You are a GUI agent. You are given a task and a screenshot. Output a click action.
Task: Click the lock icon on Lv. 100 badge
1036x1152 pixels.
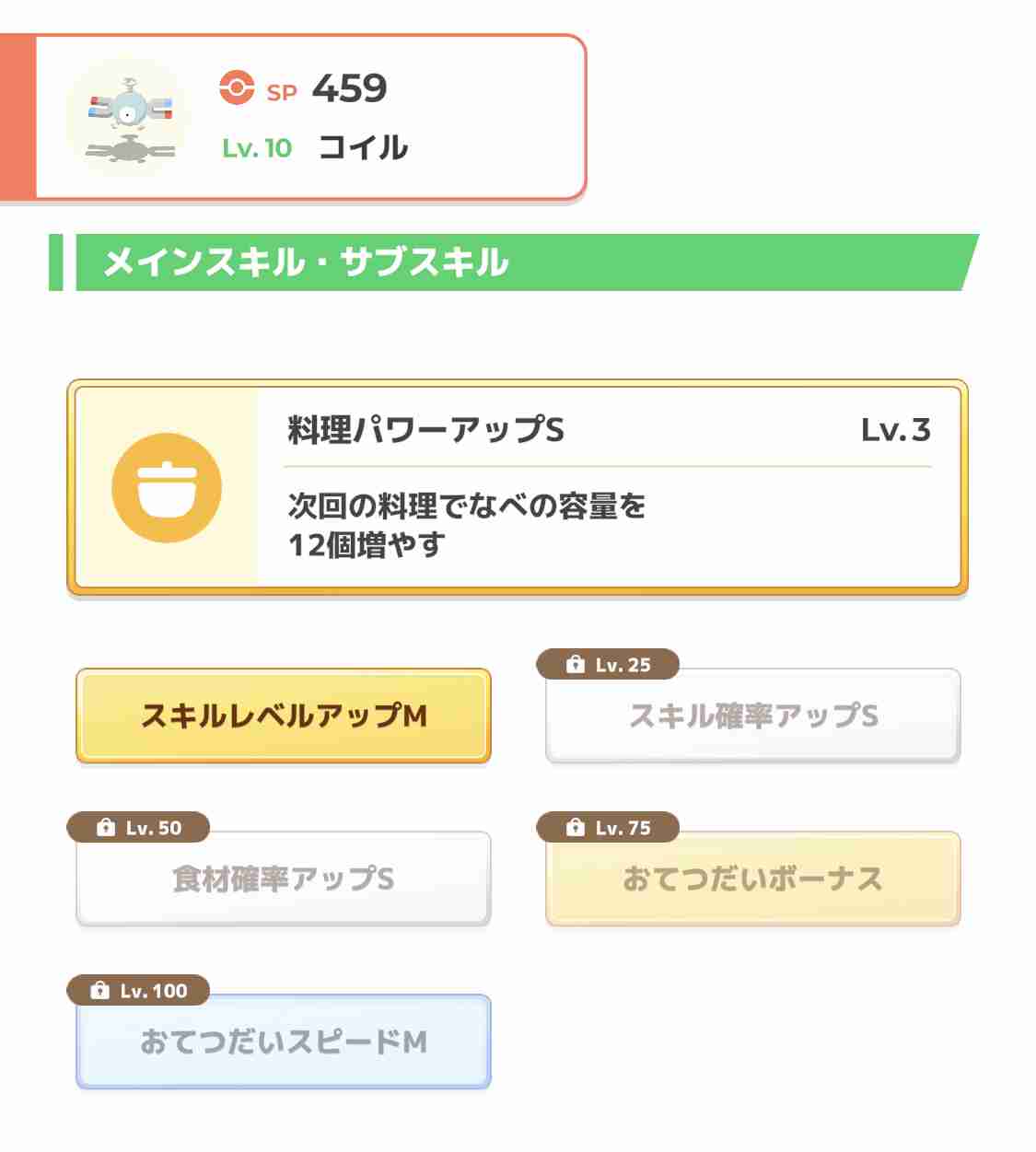point(100,990)
